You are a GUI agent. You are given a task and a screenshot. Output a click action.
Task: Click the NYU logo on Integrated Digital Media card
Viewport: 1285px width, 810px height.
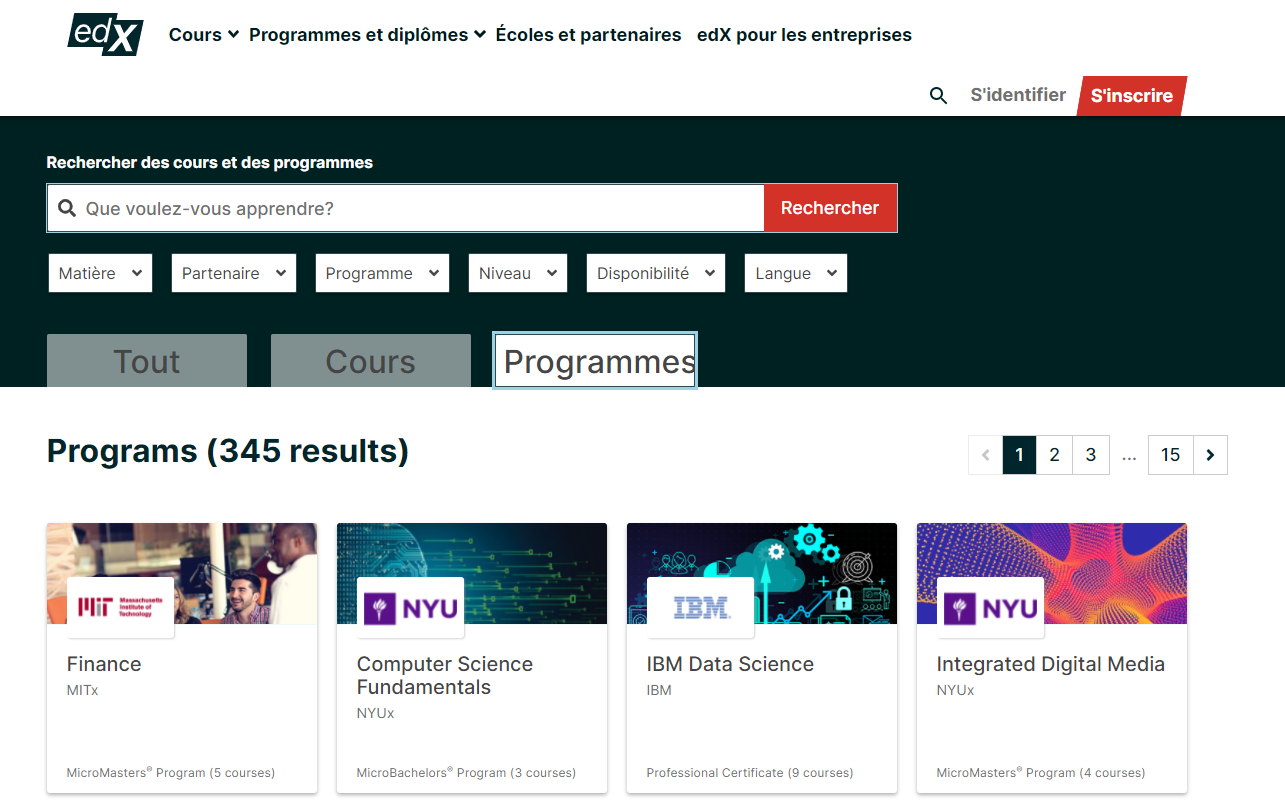pyautogui.click(x=990, y=607)
